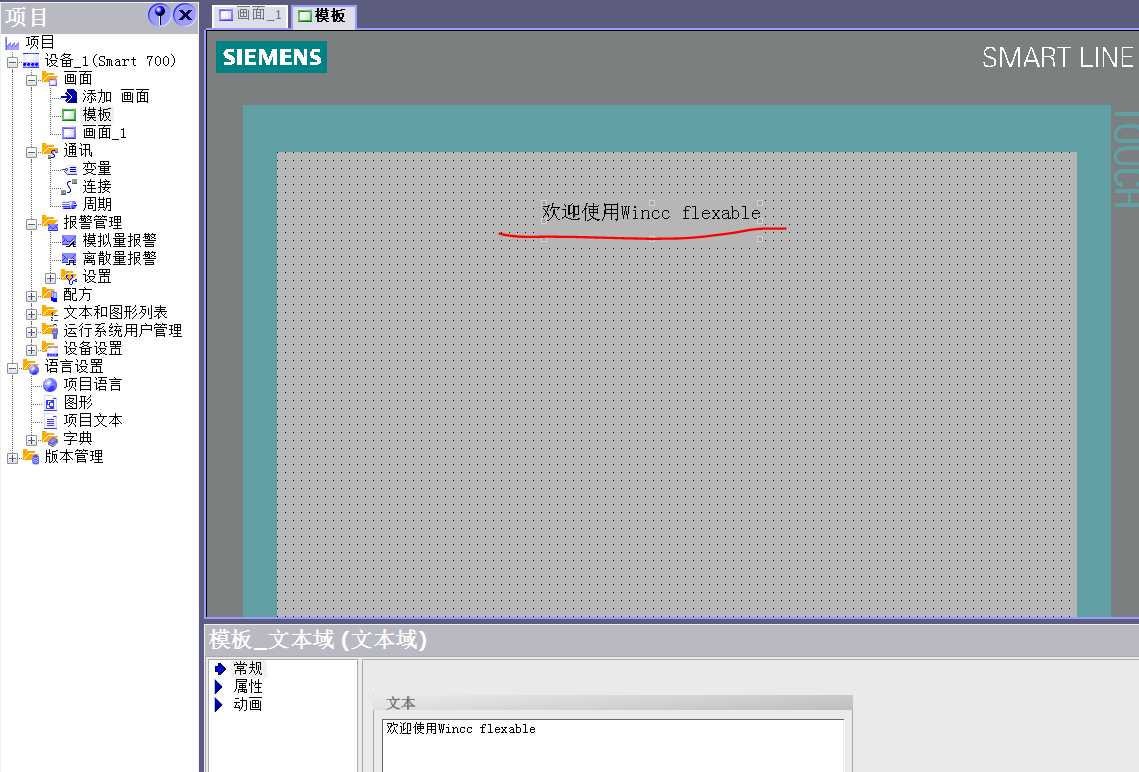Click the 画面_1 screen icon in tree

pos(69,133)
